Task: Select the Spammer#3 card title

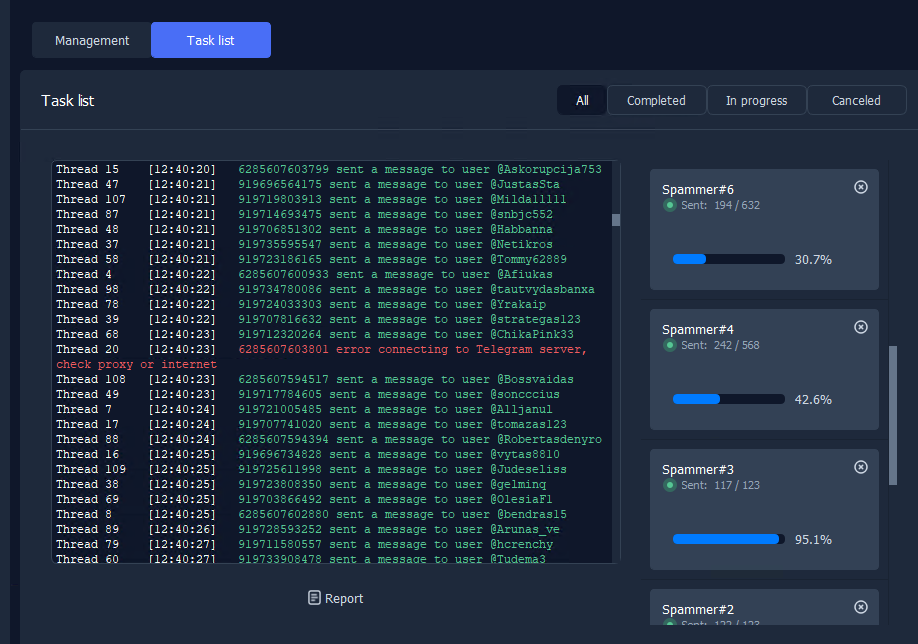Action: coord(698,470)
